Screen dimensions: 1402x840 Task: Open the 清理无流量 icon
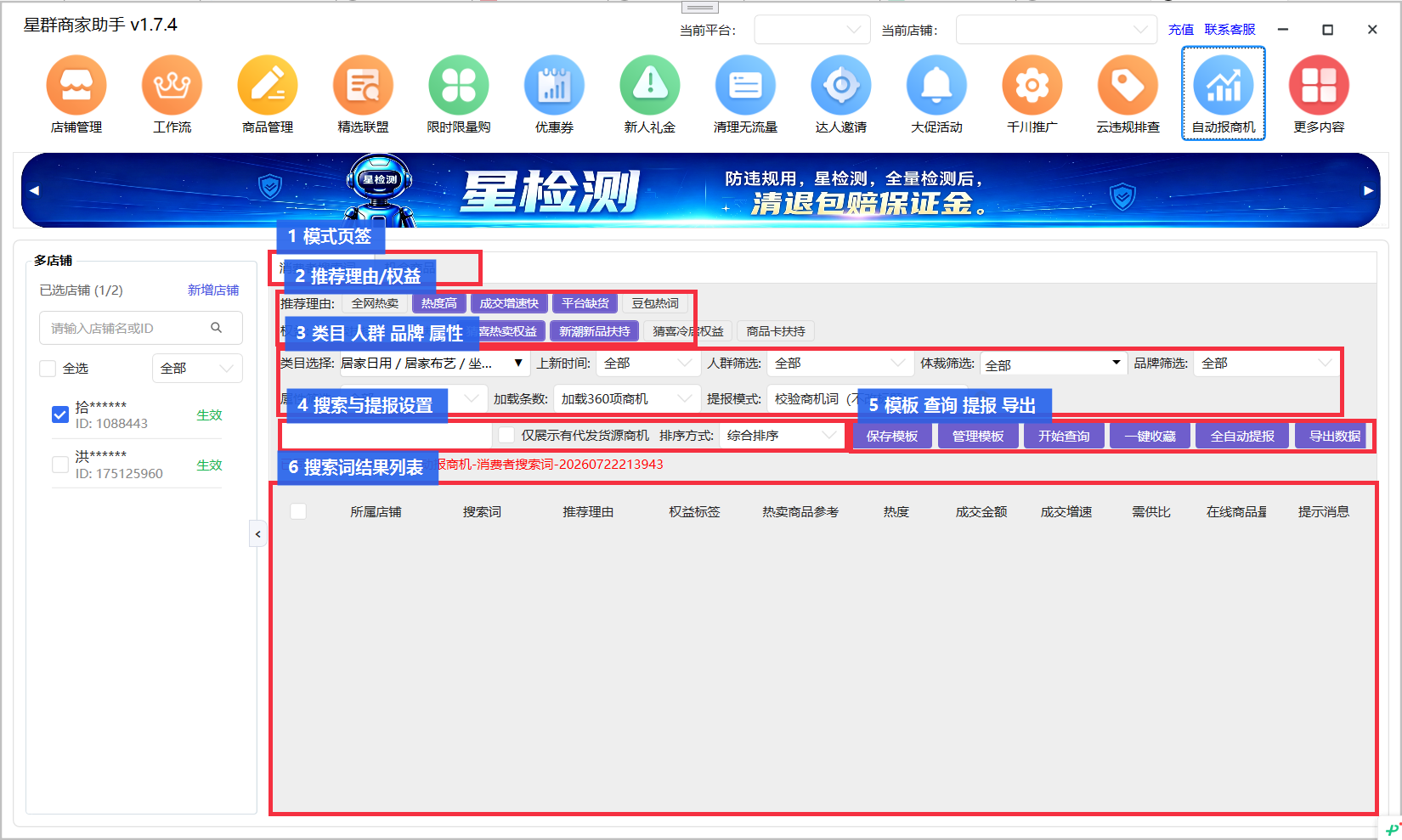[745, 85]
